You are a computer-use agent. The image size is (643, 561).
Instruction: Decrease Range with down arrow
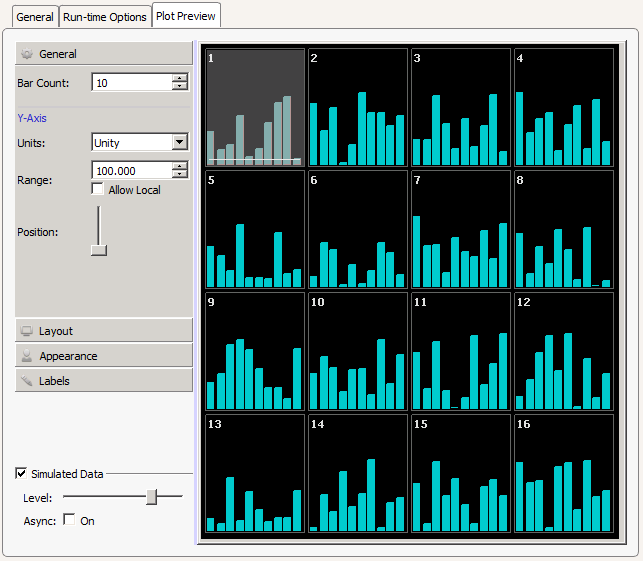[x=180, y=174]
